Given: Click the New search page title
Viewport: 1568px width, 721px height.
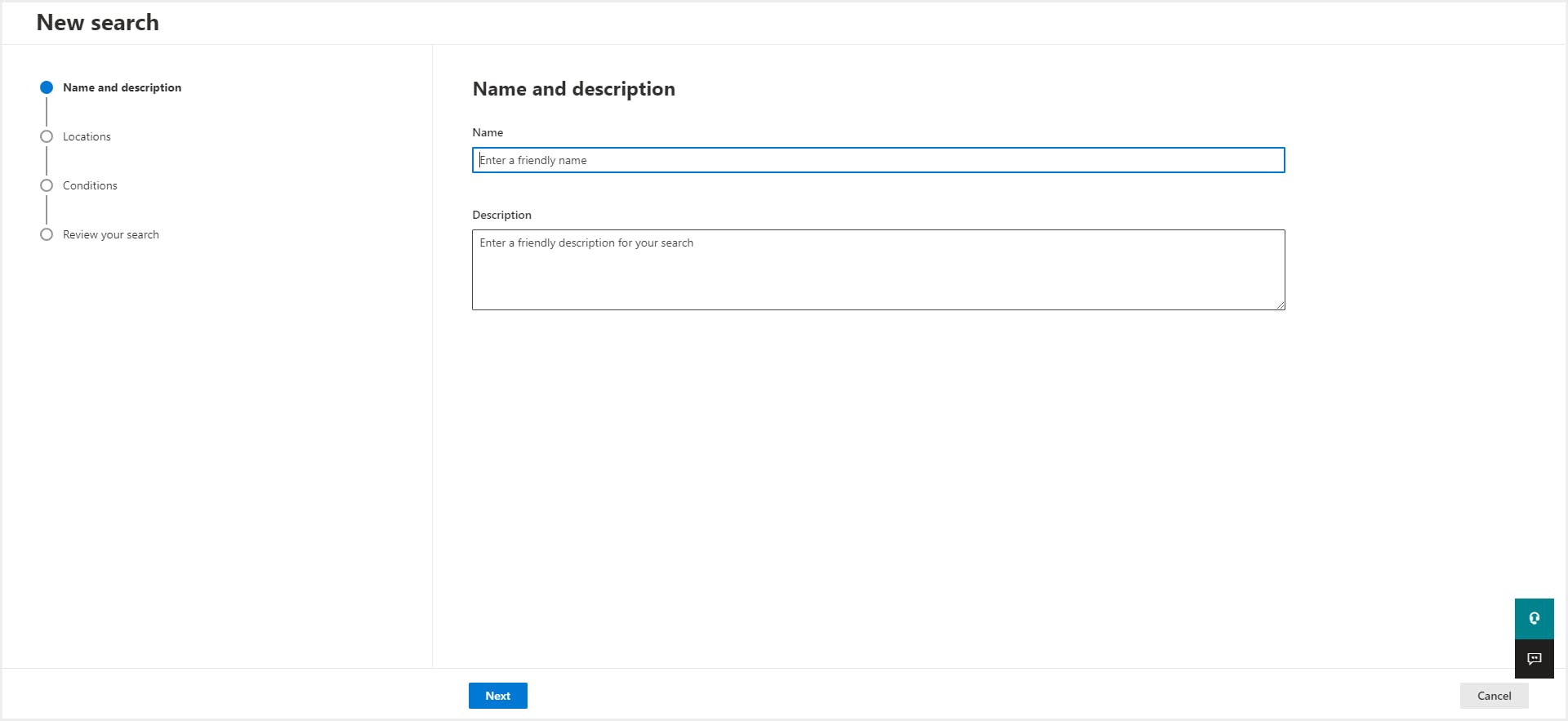Looking at the screenshot, I should 98,23.
